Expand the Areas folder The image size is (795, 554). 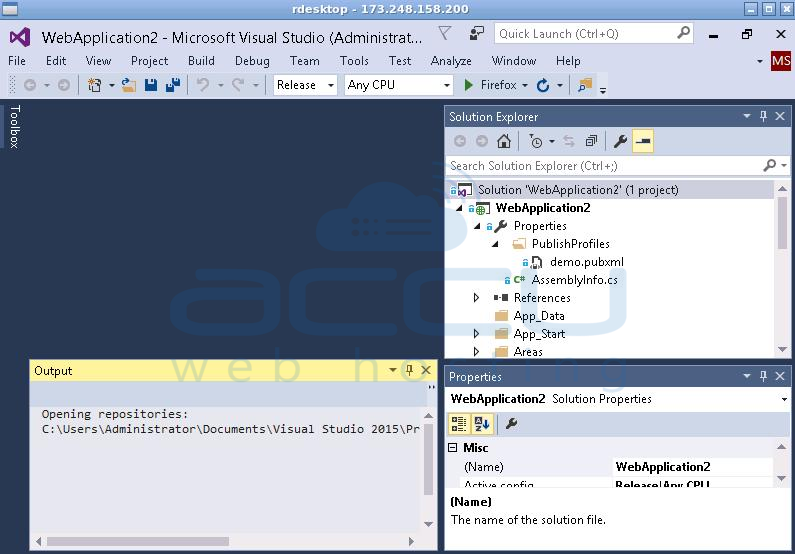476,351
